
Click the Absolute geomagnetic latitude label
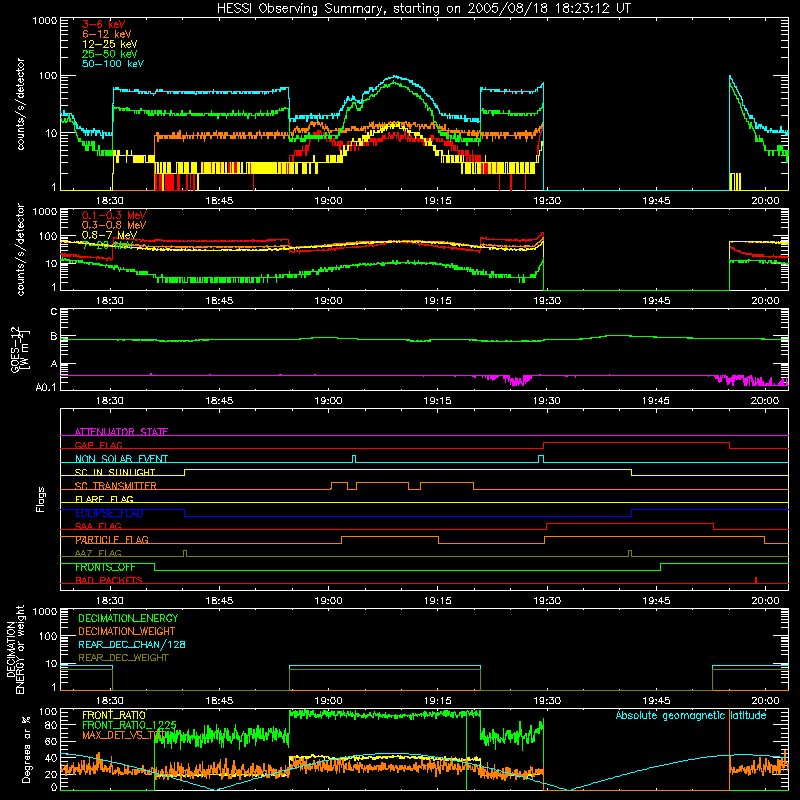point(691,715)
